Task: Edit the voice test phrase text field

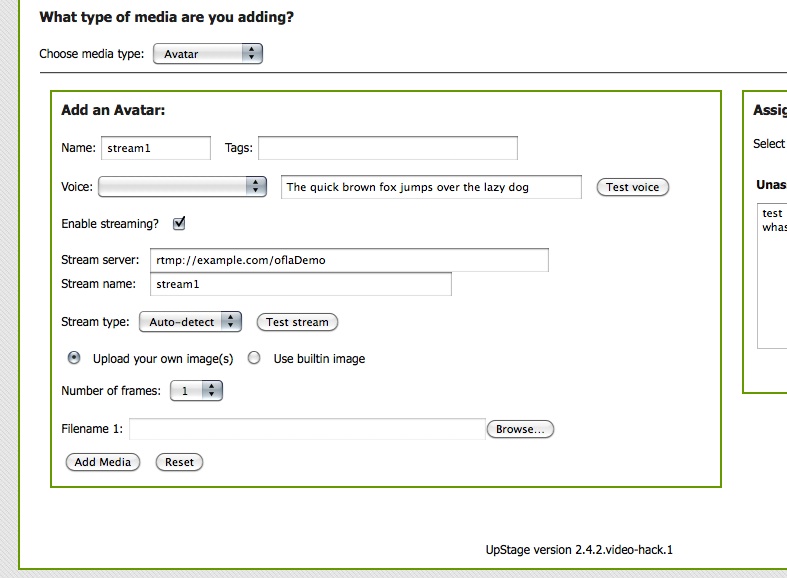Action: [431, 187]
